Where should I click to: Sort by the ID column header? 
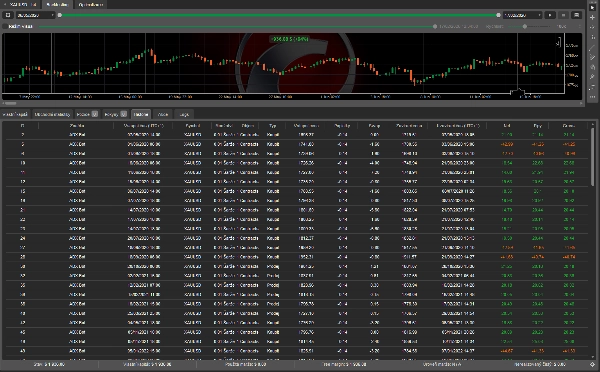click(x=22, y=126)
